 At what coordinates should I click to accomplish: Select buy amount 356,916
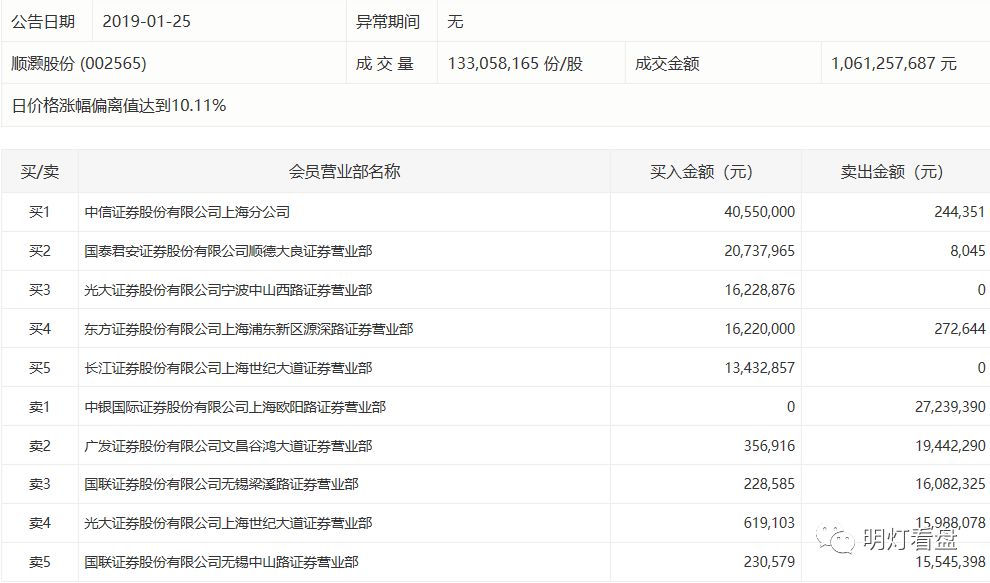click(x=769, y=447)
